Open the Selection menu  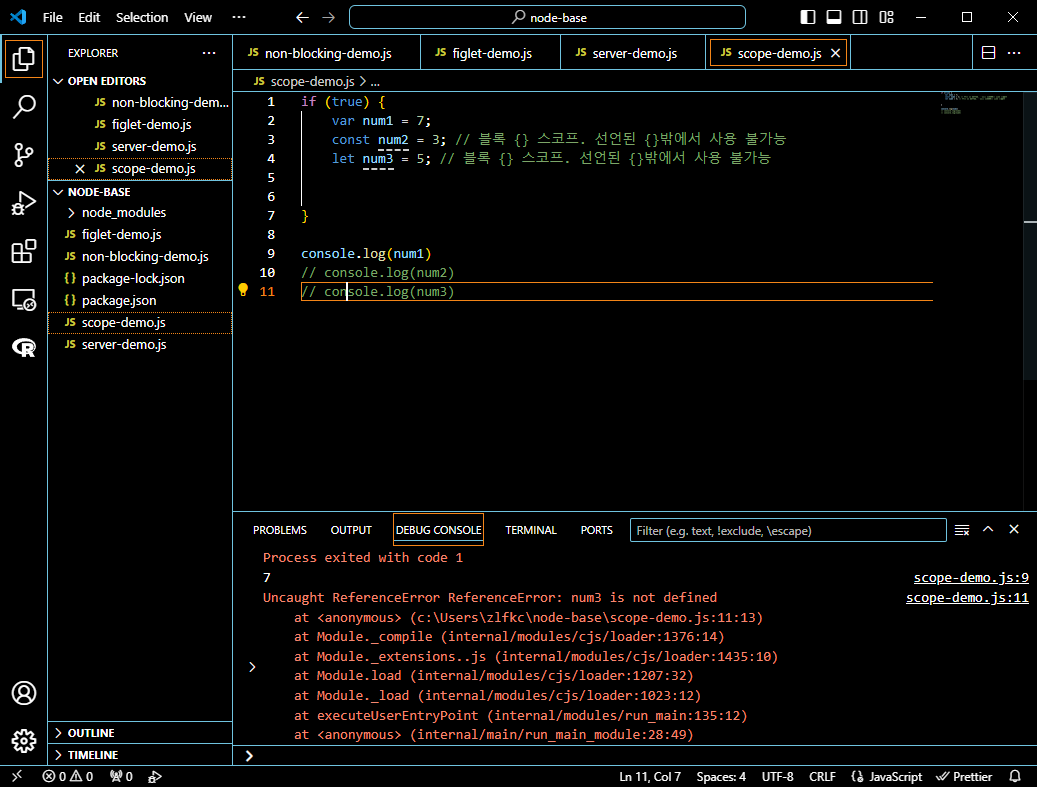pyautogui.click(x=142, y=17)
